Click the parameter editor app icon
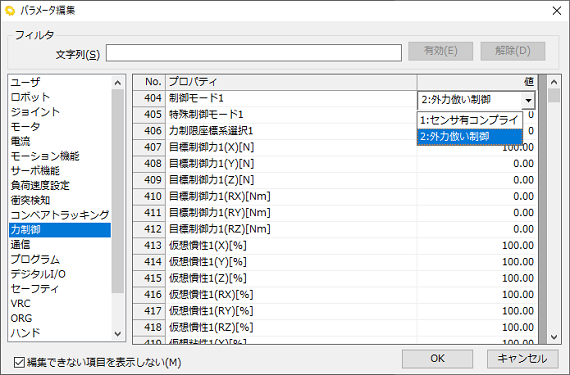This screenshot has width=570, height=375. [x=10, y=11]
